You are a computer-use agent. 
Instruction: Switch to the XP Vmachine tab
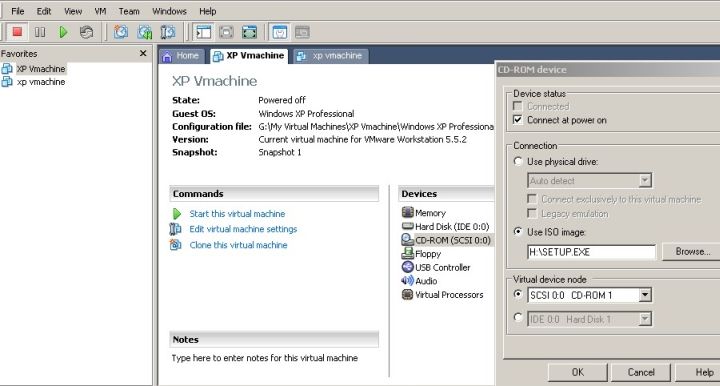249,56
